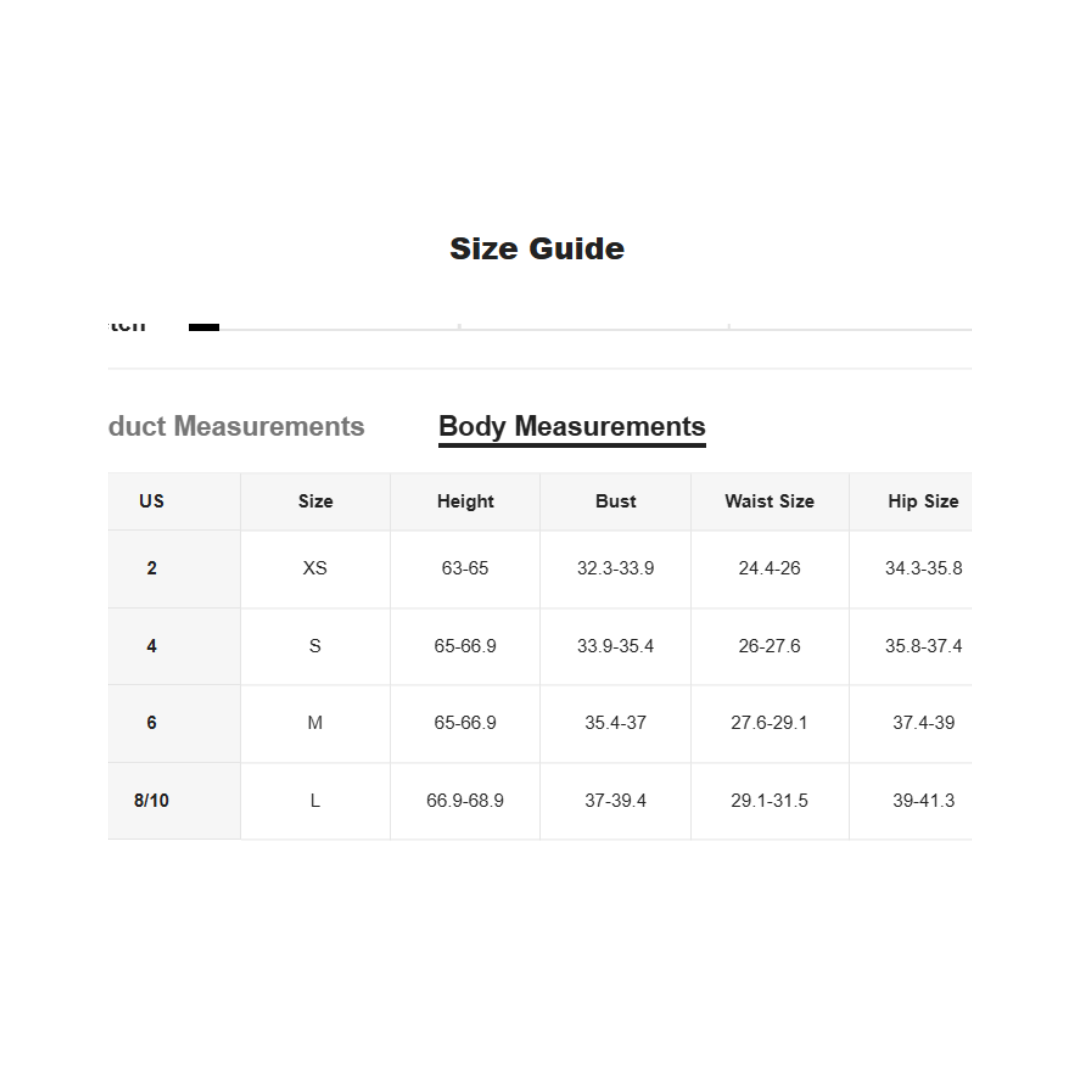Click the 26-27.6 waist cell
The image size is (1080, 1080).
769,647
